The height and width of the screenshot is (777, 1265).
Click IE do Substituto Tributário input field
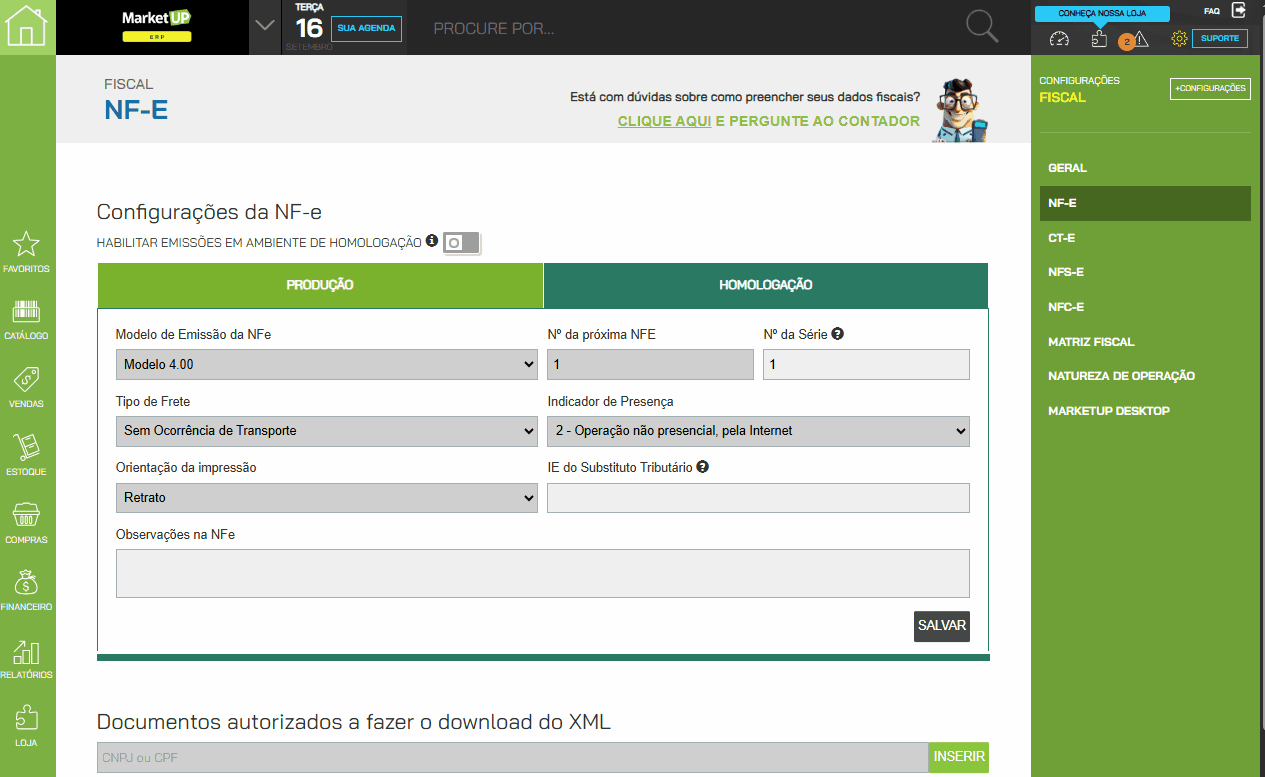tap(758, 498)
